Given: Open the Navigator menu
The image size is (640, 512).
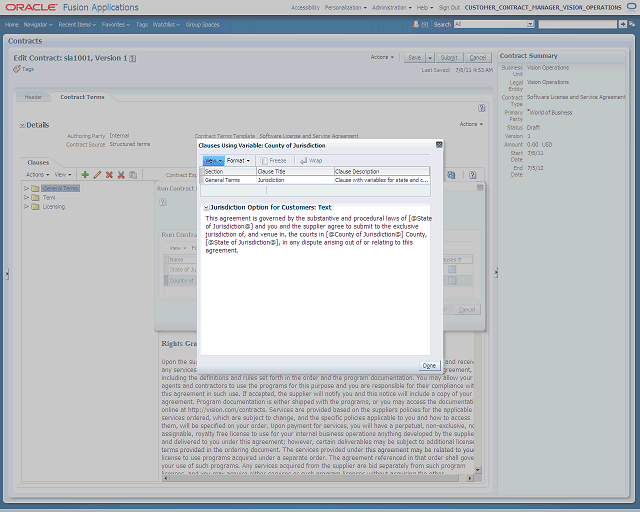Looking at the screenshot, I should pos(38,25).
